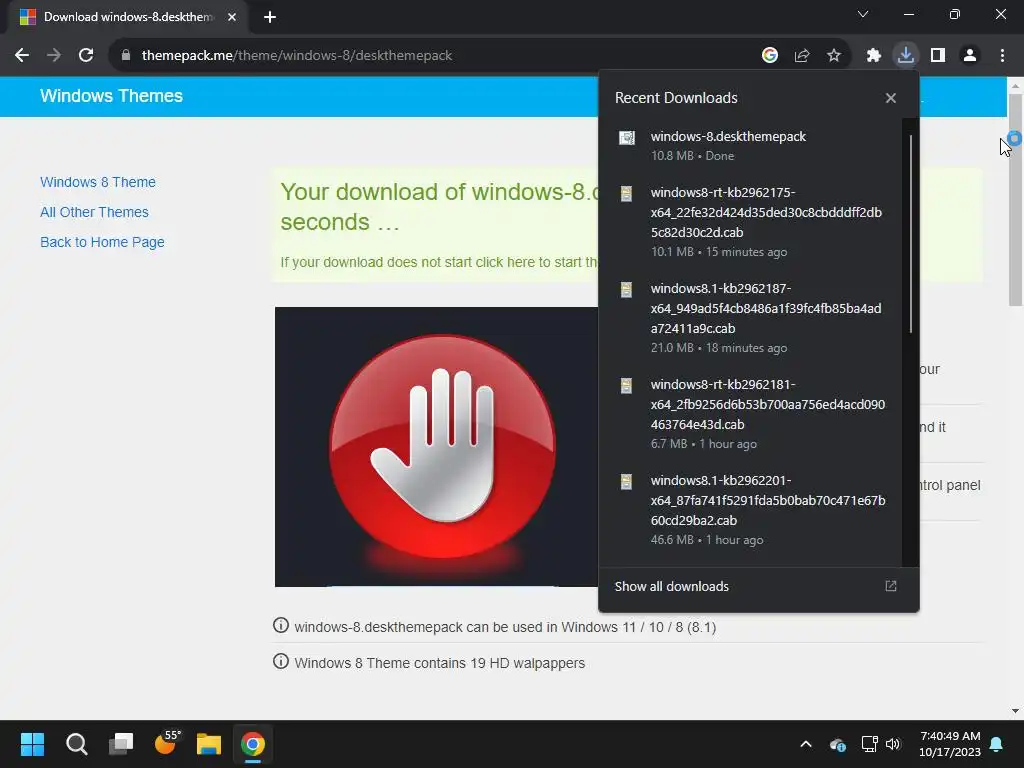Open the volume speaker tray icon
The width and height of the screenshot is (1024, 768).
click(x=893, y=744)
